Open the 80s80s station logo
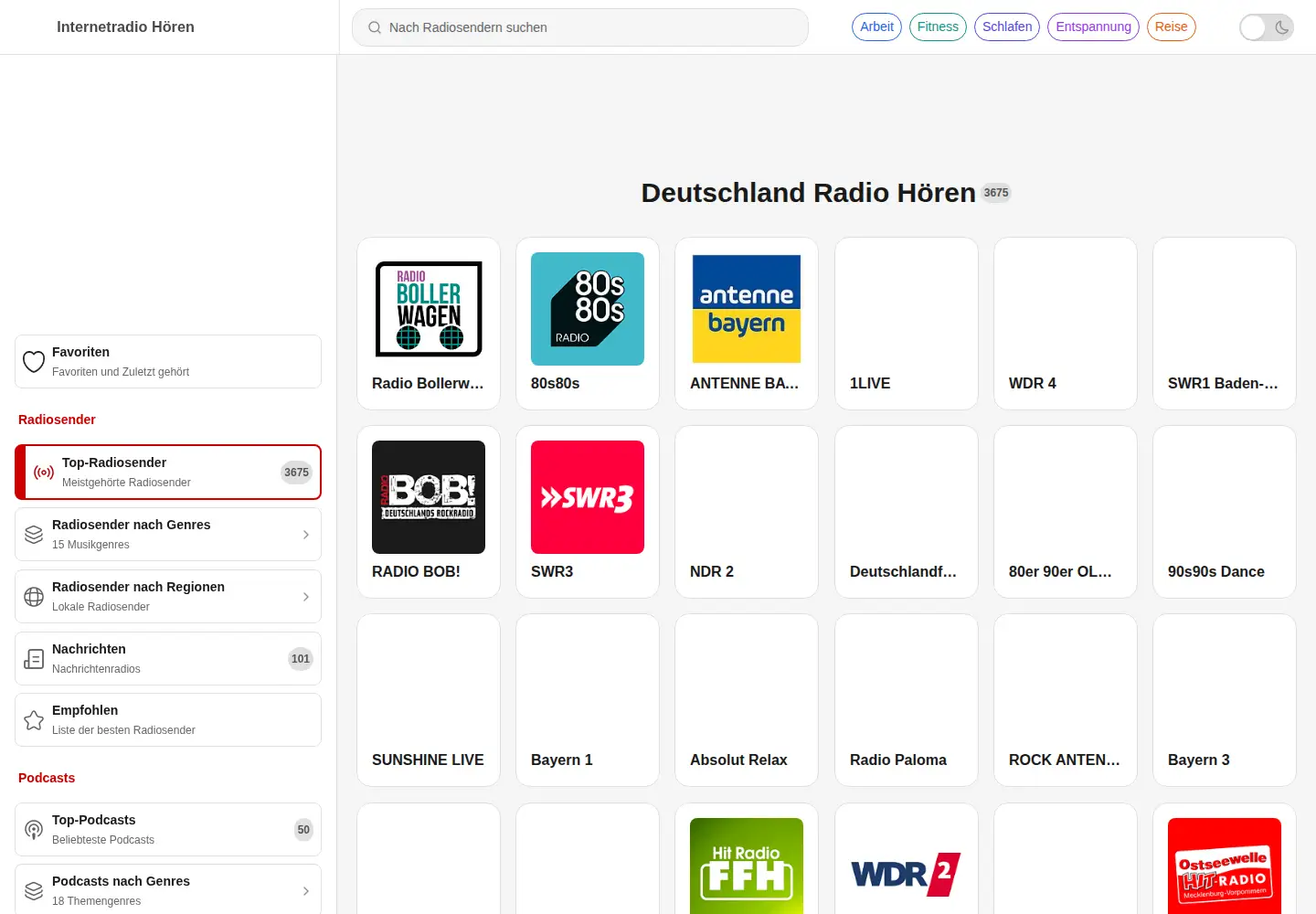 coord(588,309)
